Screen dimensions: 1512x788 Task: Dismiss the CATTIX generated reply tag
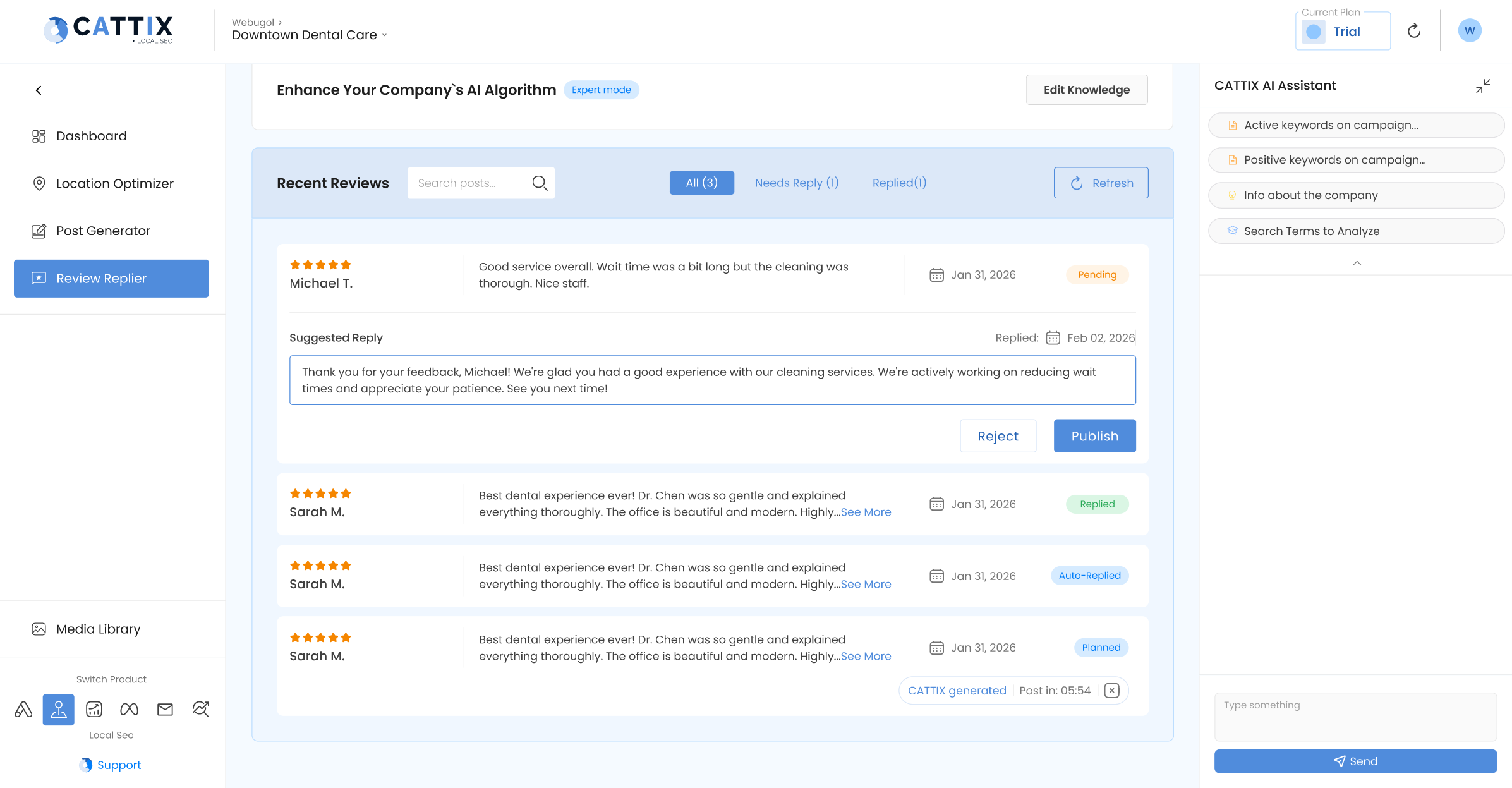pyautogui.click(x=1111, y=690)
